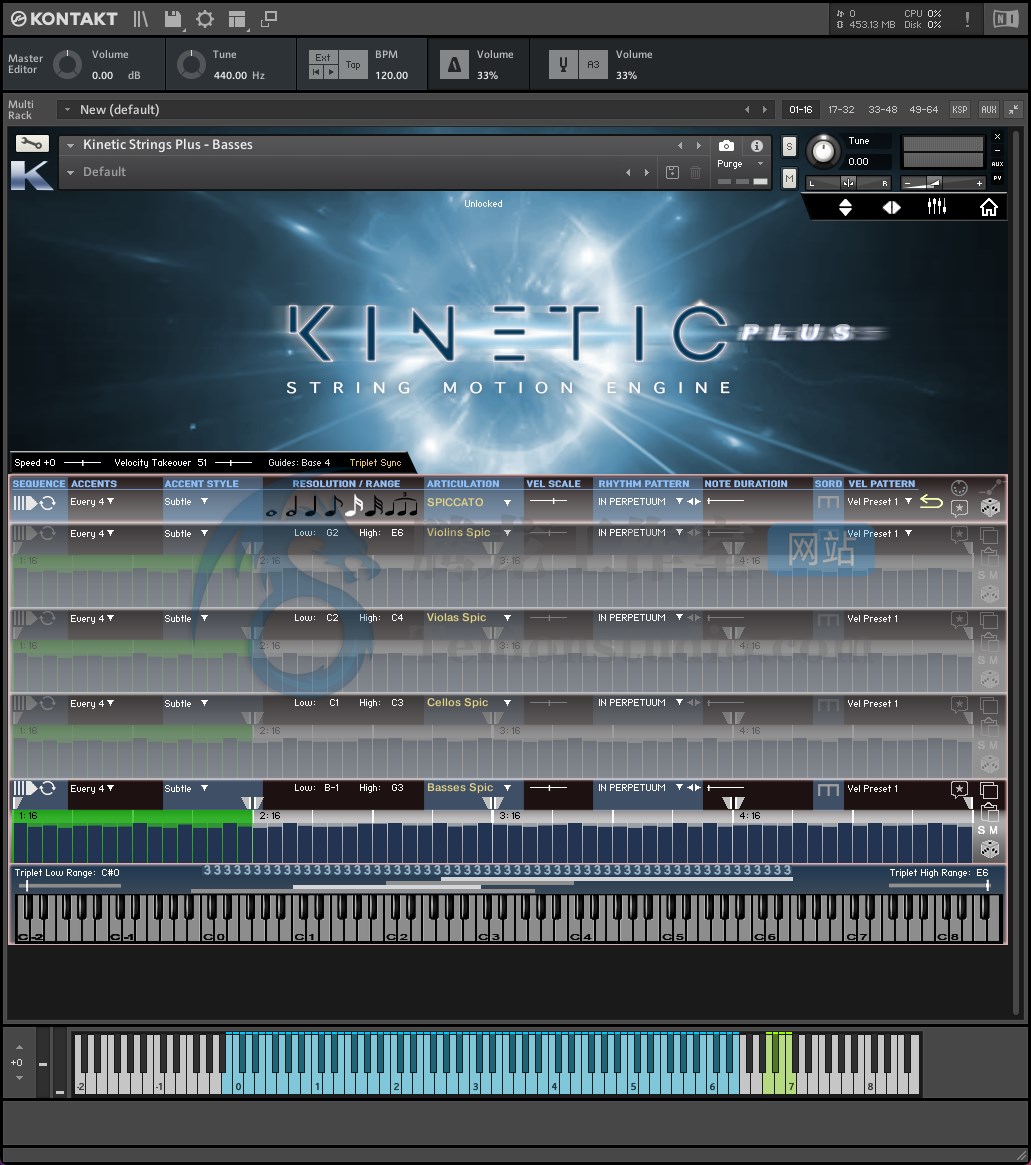Solo the Basses row with S
Screen dimensions: 1031x1165
(981, 831)
